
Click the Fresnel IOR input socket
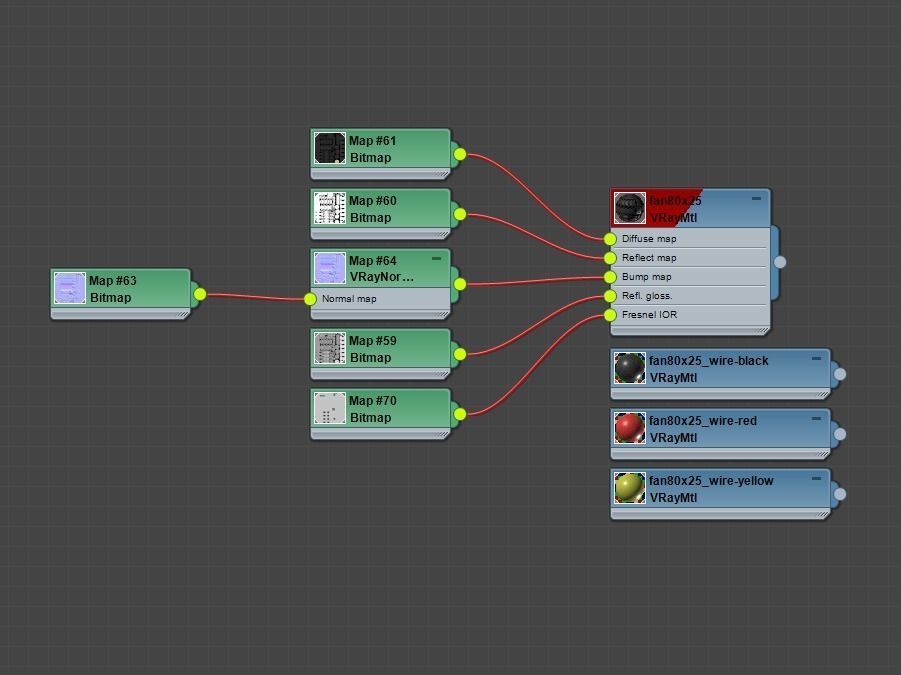point(610,315)
